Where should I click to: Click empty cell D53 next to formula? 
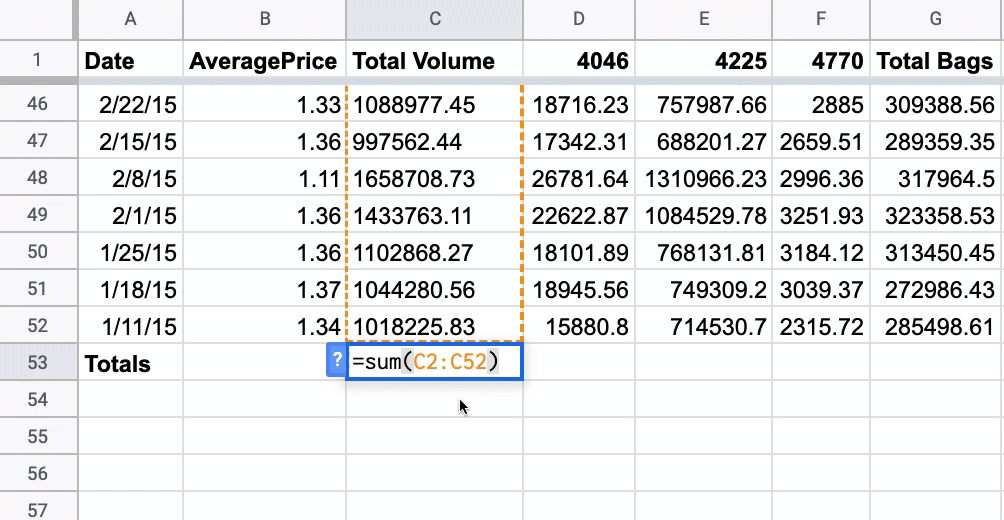579,363
